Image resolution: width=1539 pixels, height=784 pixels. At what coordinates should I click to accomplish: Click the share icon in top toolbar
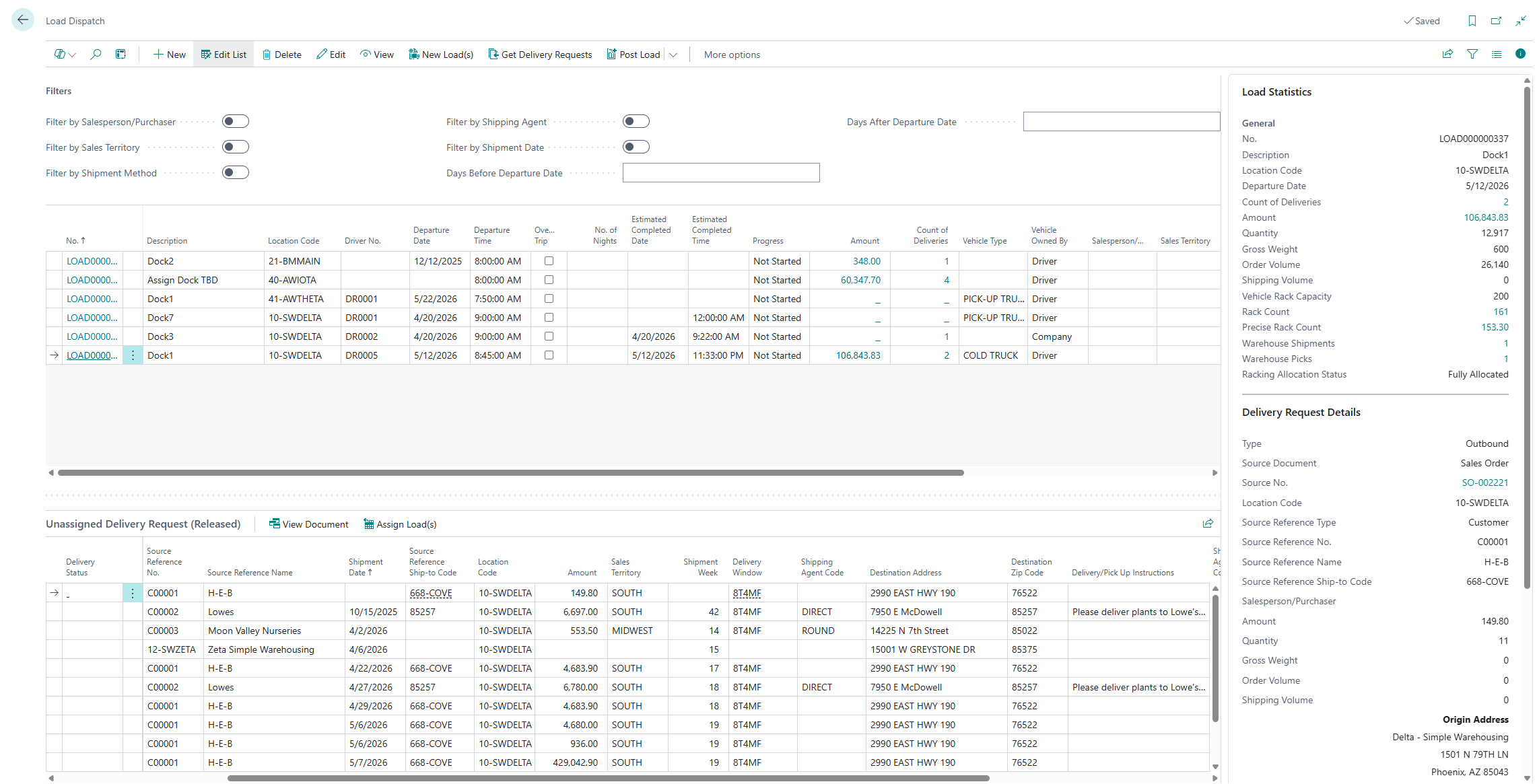point(1447,55)
